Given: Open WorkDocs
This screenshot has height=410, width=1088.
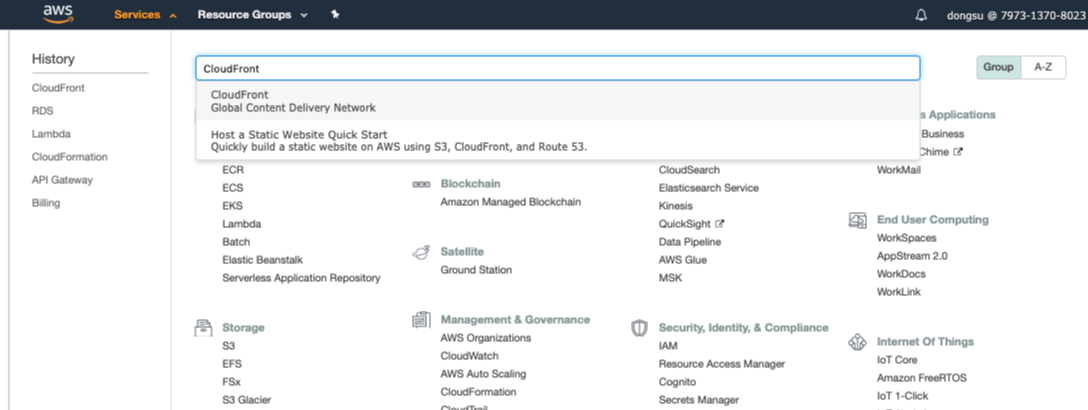Looking at the screenshot, I should [x=901, y=274].
